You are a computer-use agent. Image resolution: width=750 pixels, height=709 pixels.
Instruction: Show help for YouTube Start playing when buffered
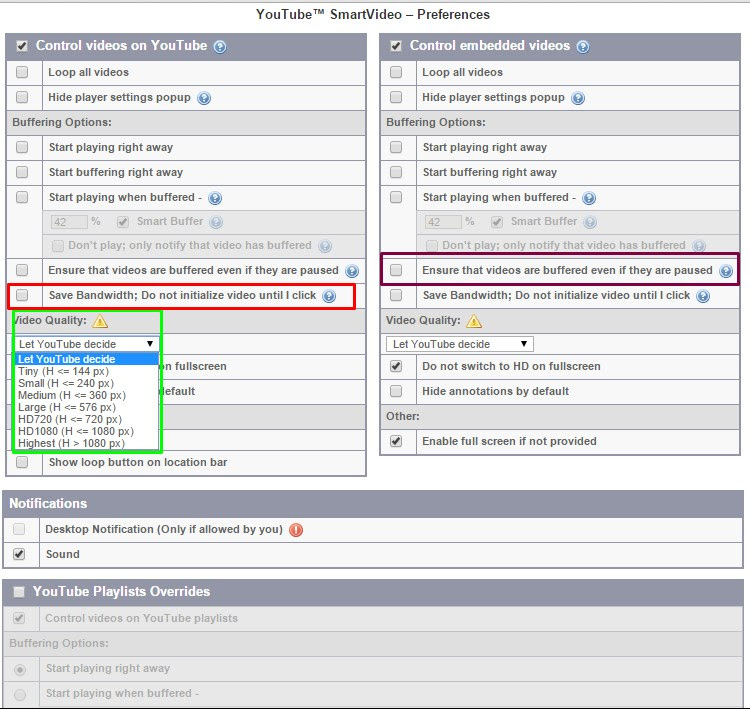click(215, 198)
